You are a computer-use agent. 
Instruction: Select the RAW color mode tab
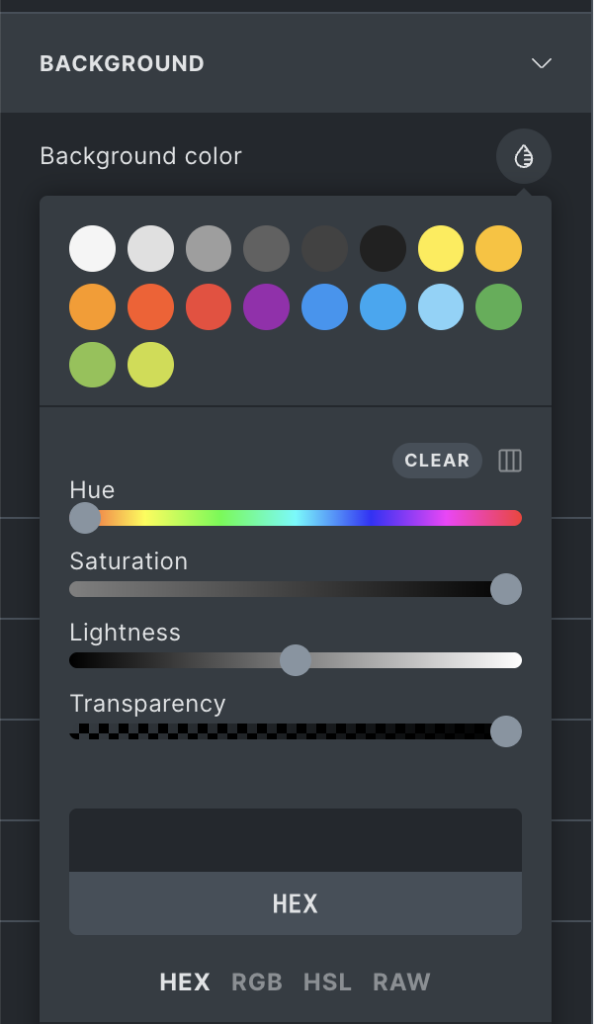point(401,982)
